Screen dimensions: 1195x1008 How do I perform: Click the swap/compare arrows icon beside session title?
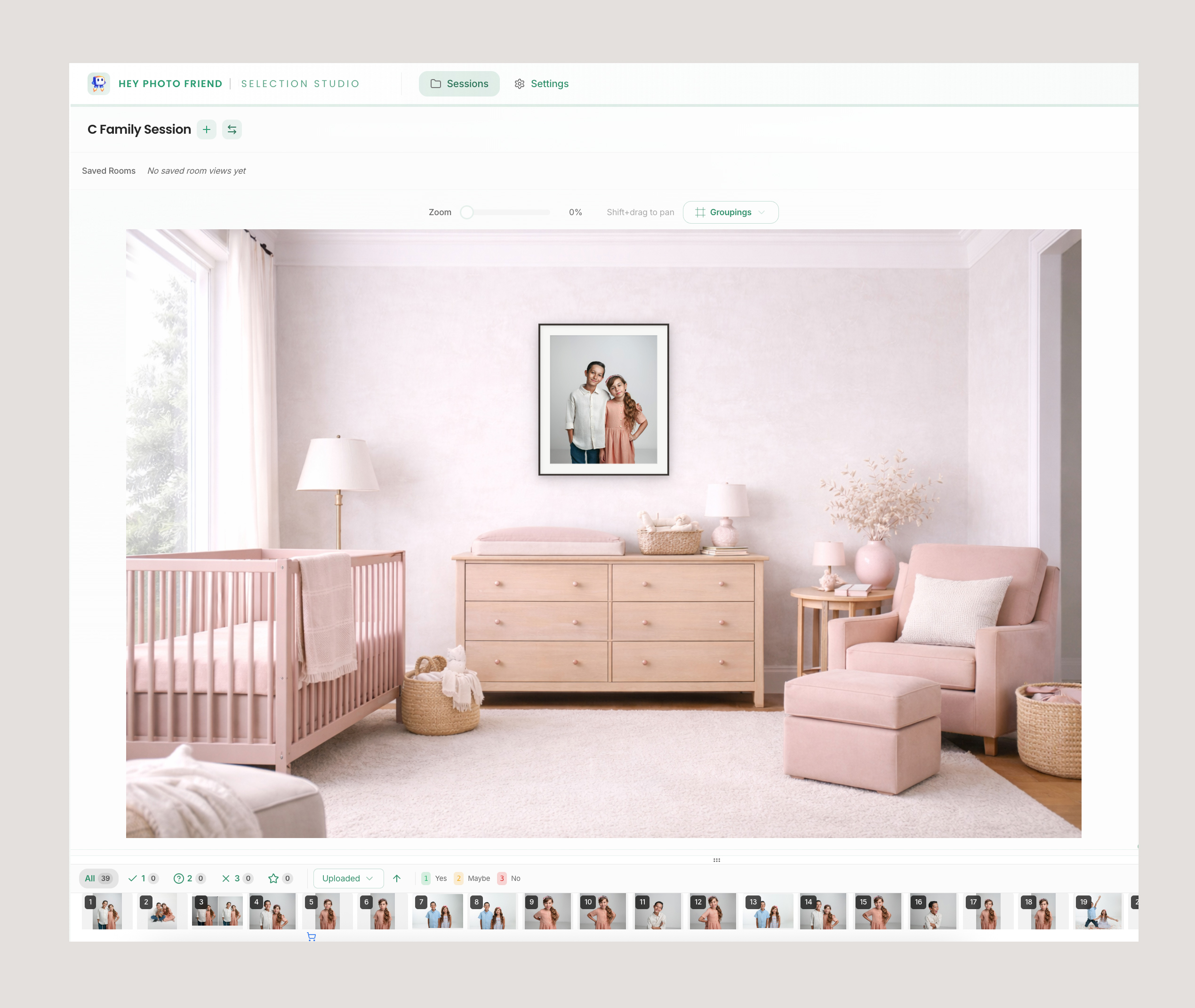click(x=232, y=130)
